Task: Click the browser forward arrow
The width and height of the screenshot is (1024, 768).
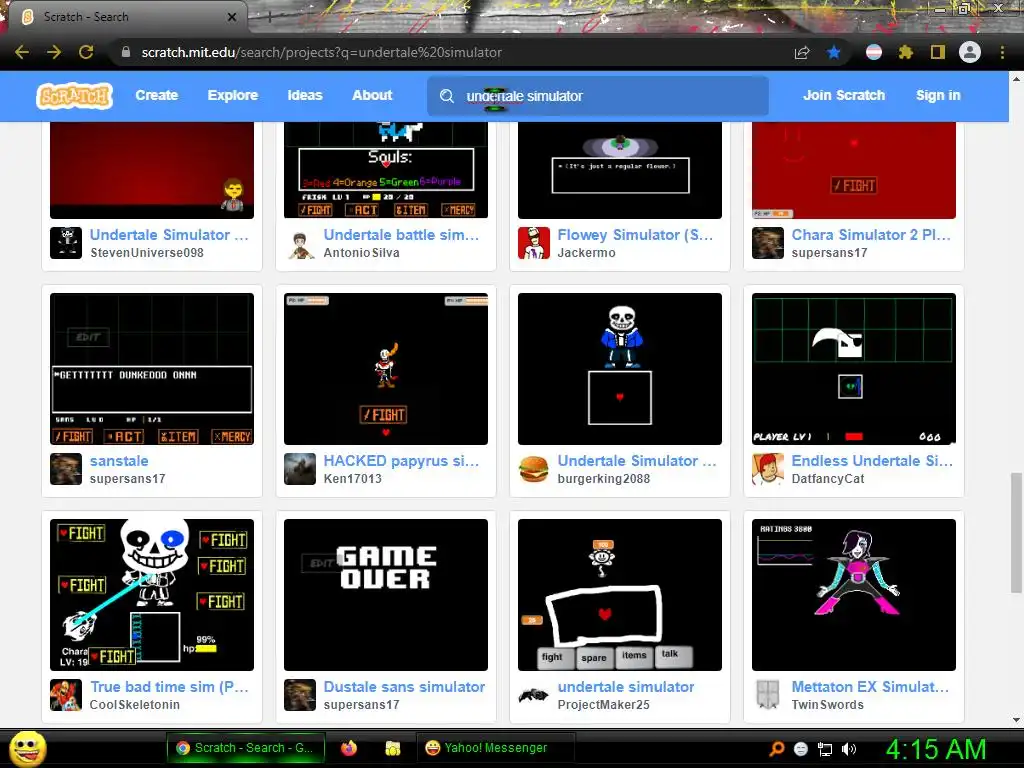Action: 54,52
